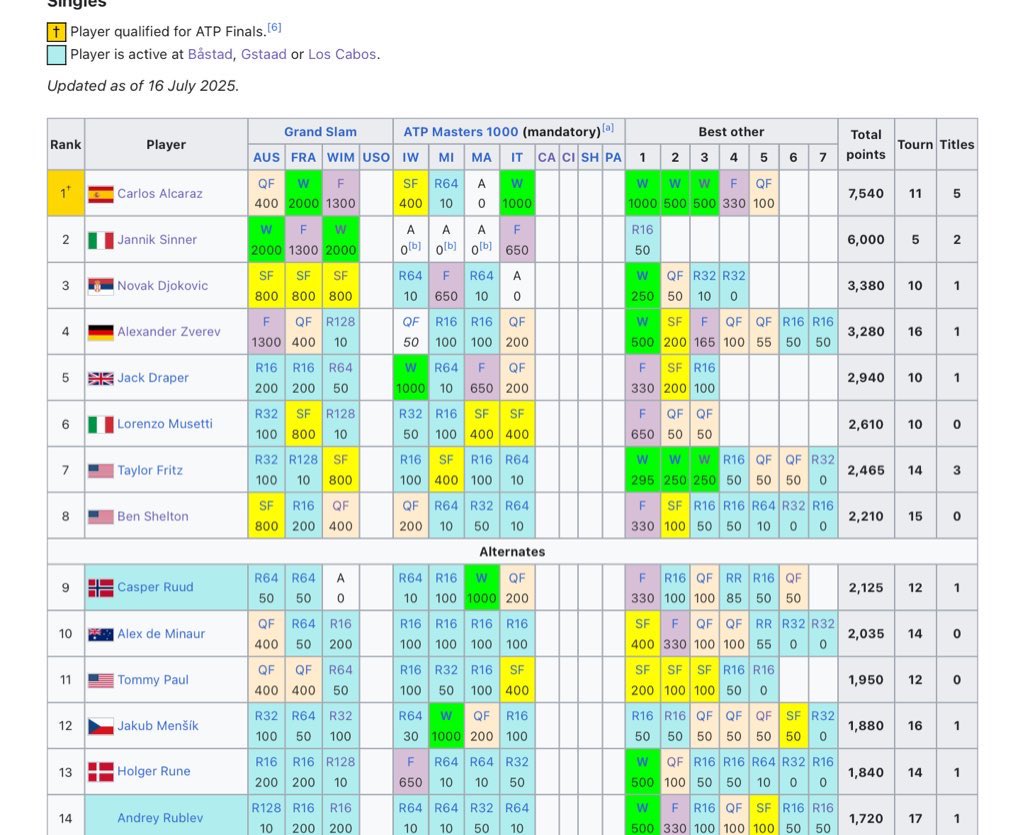1024x835 pixels.
Task: Open Ben Shelton player page
Action: (153, 516)
